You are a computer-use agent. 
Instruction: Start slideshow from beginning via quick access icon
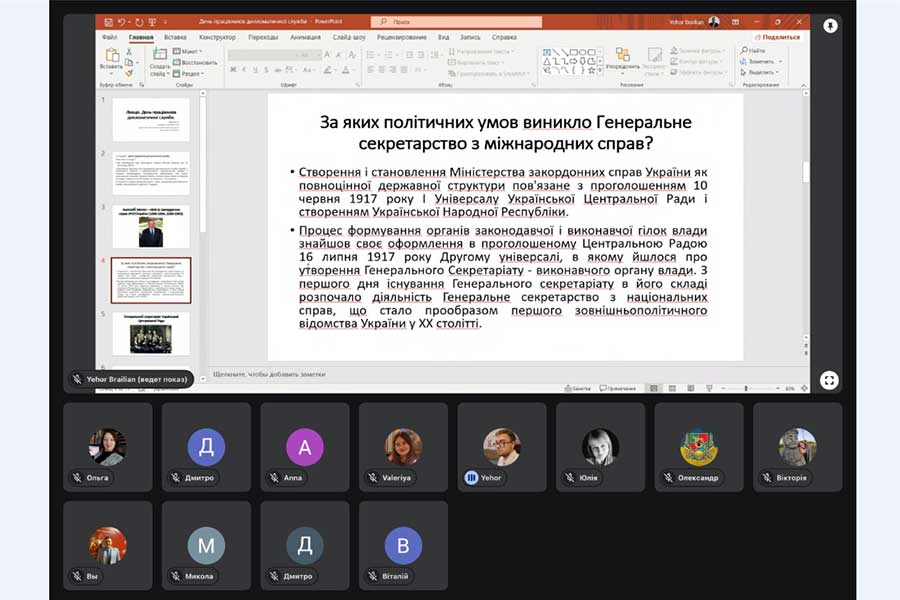point(152,22)
